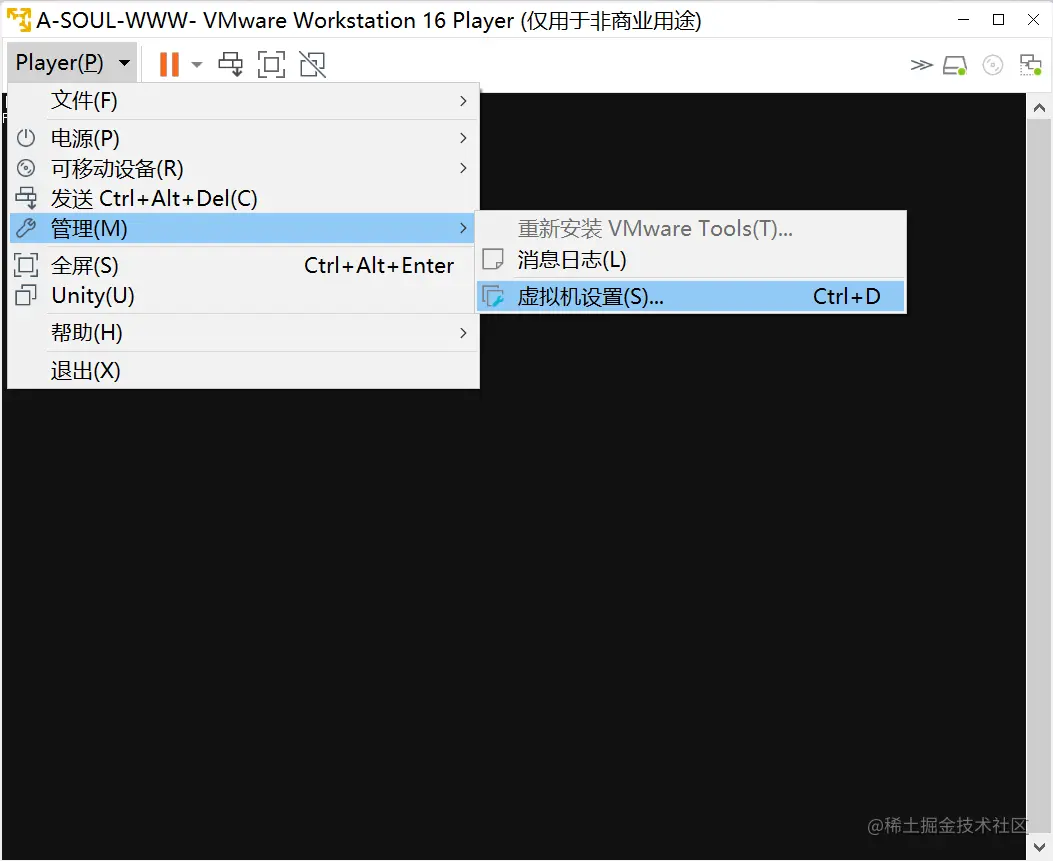Click the power icon beside 电源(P)
This screenshot has height=861, width=1053.
[x=26, y=138]
